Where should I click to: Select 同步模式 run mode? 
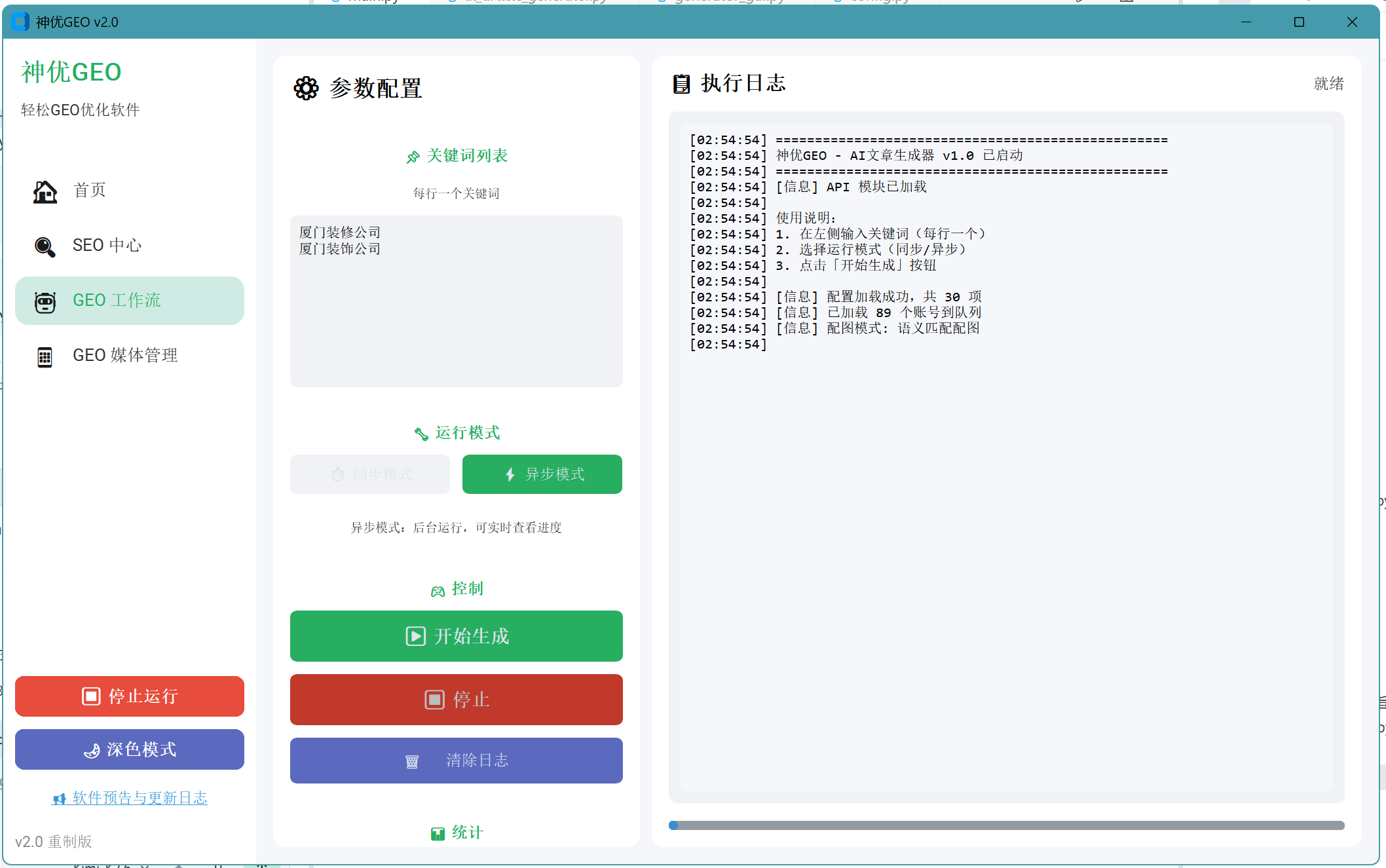[370, 474]
